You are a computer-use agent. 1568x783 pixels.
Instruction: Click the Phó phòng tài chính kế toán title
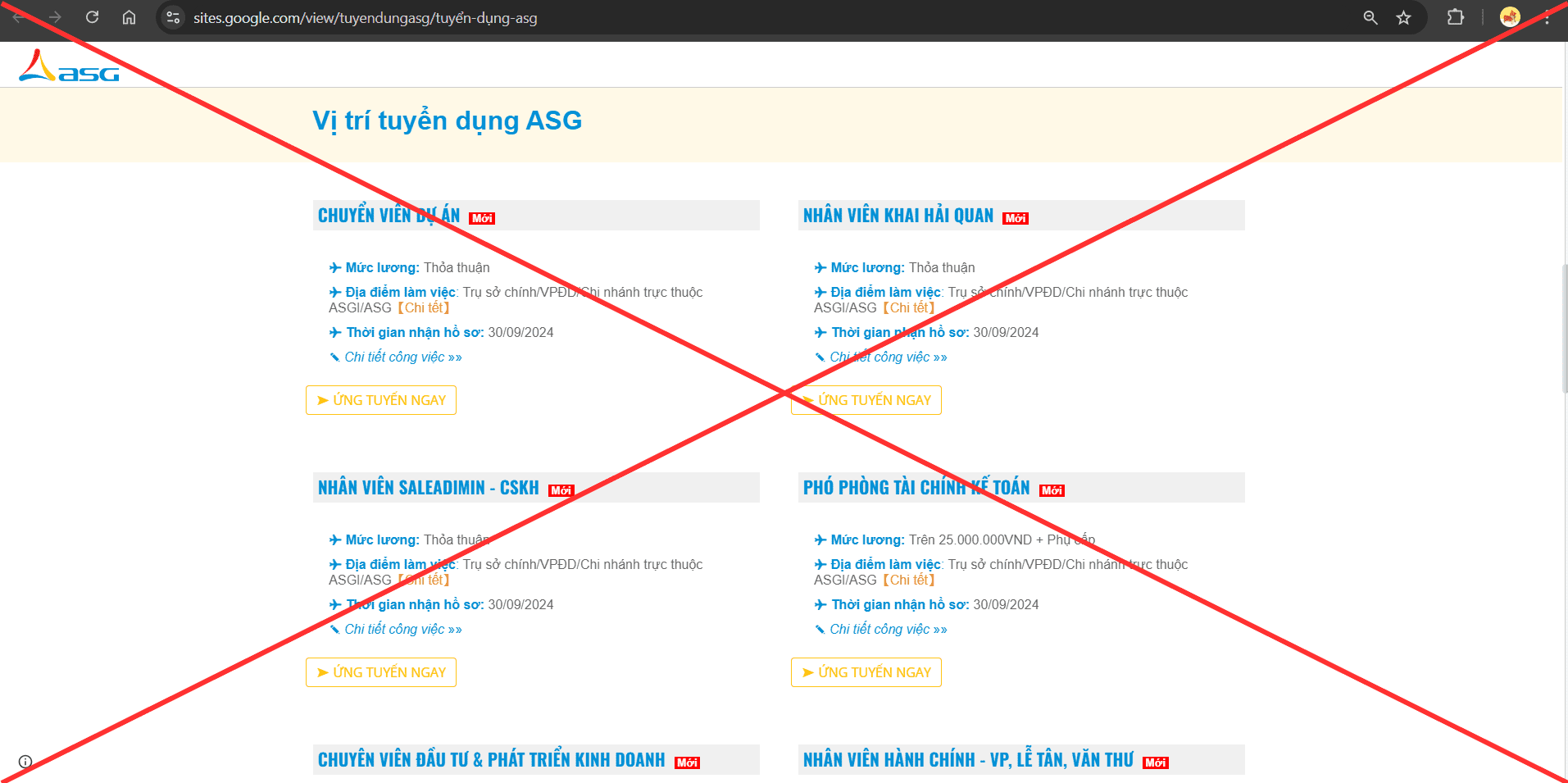click(916, 488)
